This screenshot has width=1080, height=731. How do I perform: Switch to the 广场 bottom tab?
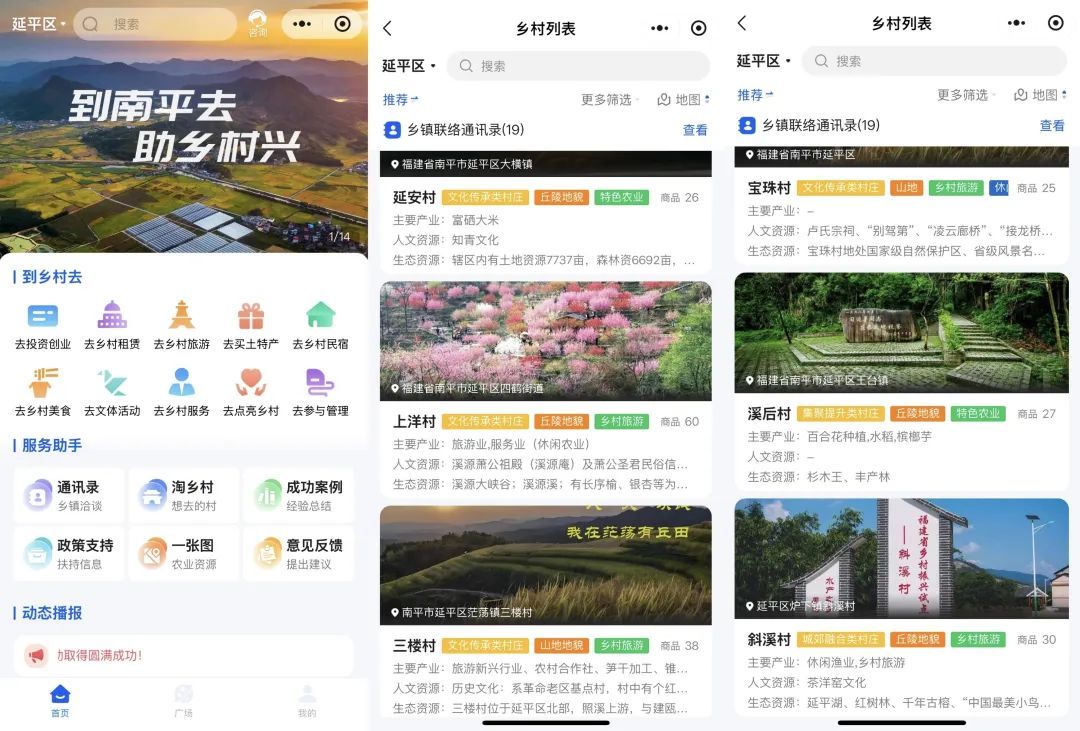(x=183, y=701)
